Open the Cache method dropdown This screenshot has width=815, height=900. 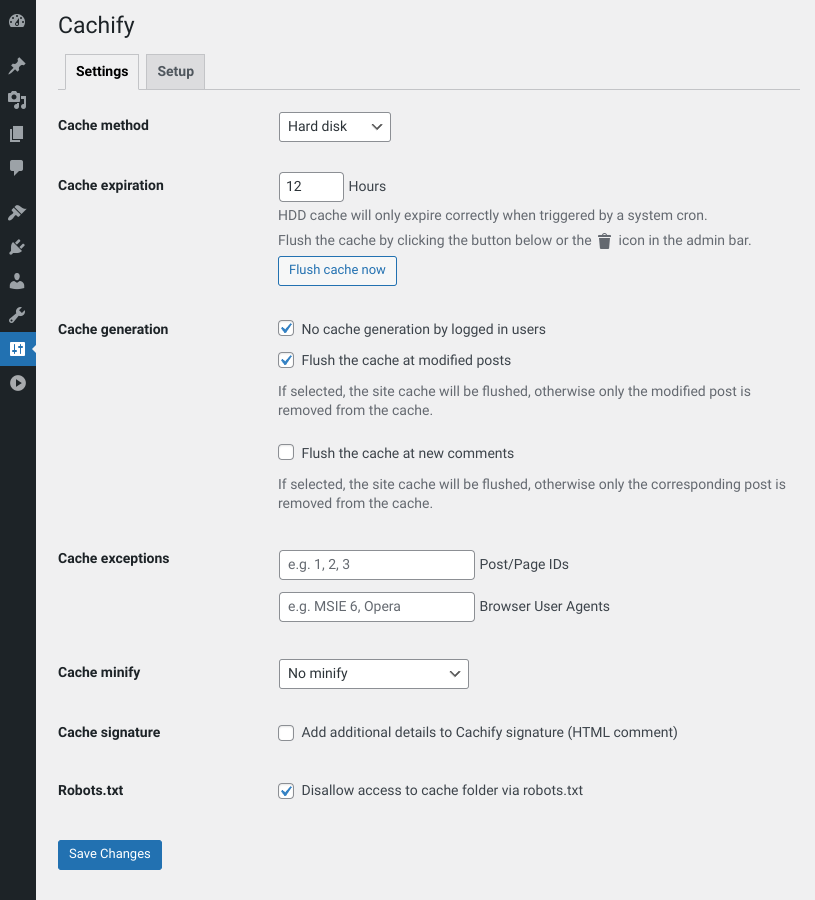pos(334,127)
